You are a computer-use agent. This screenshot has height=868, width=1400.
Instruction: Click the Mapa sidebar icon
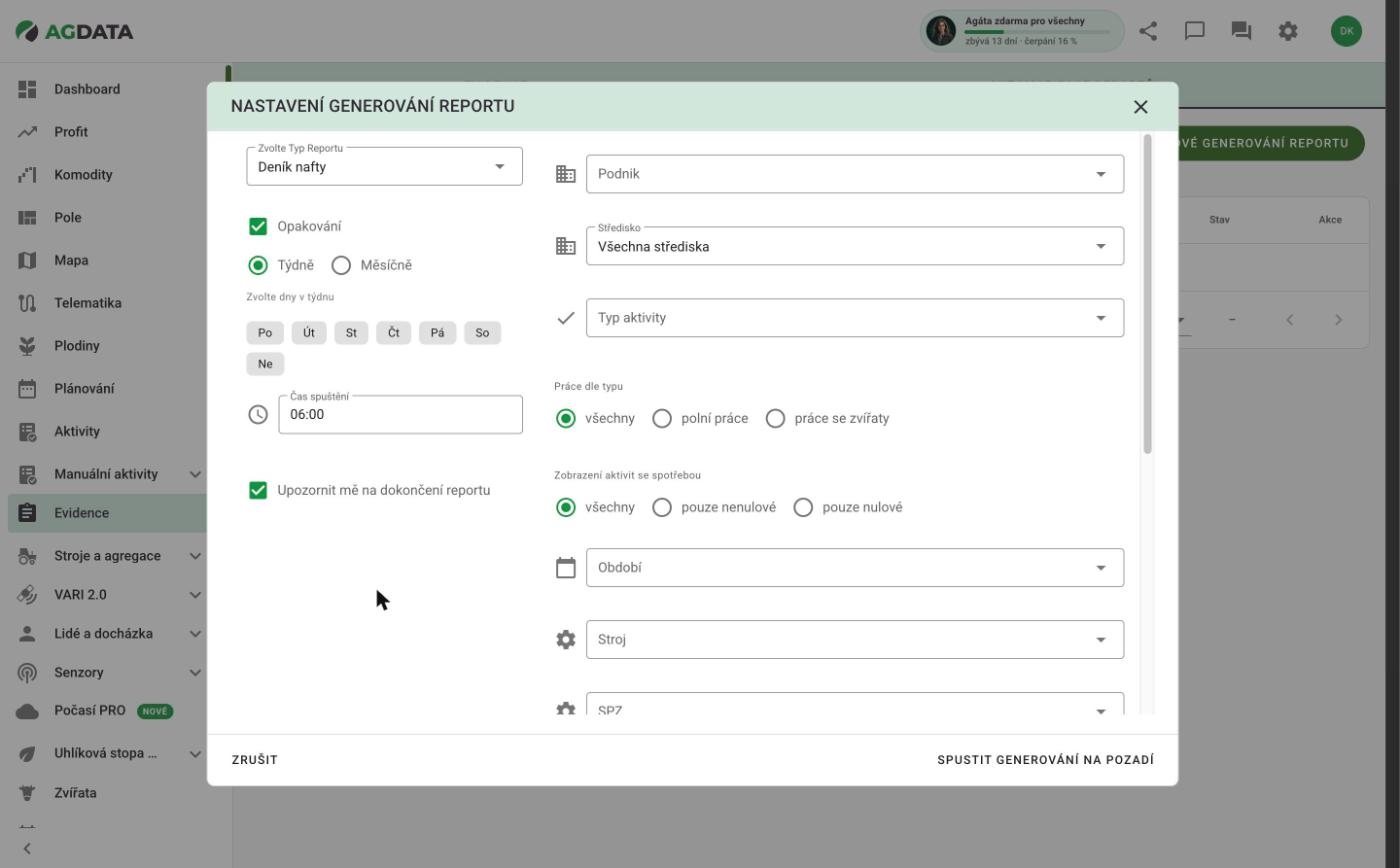coord(27,260)
